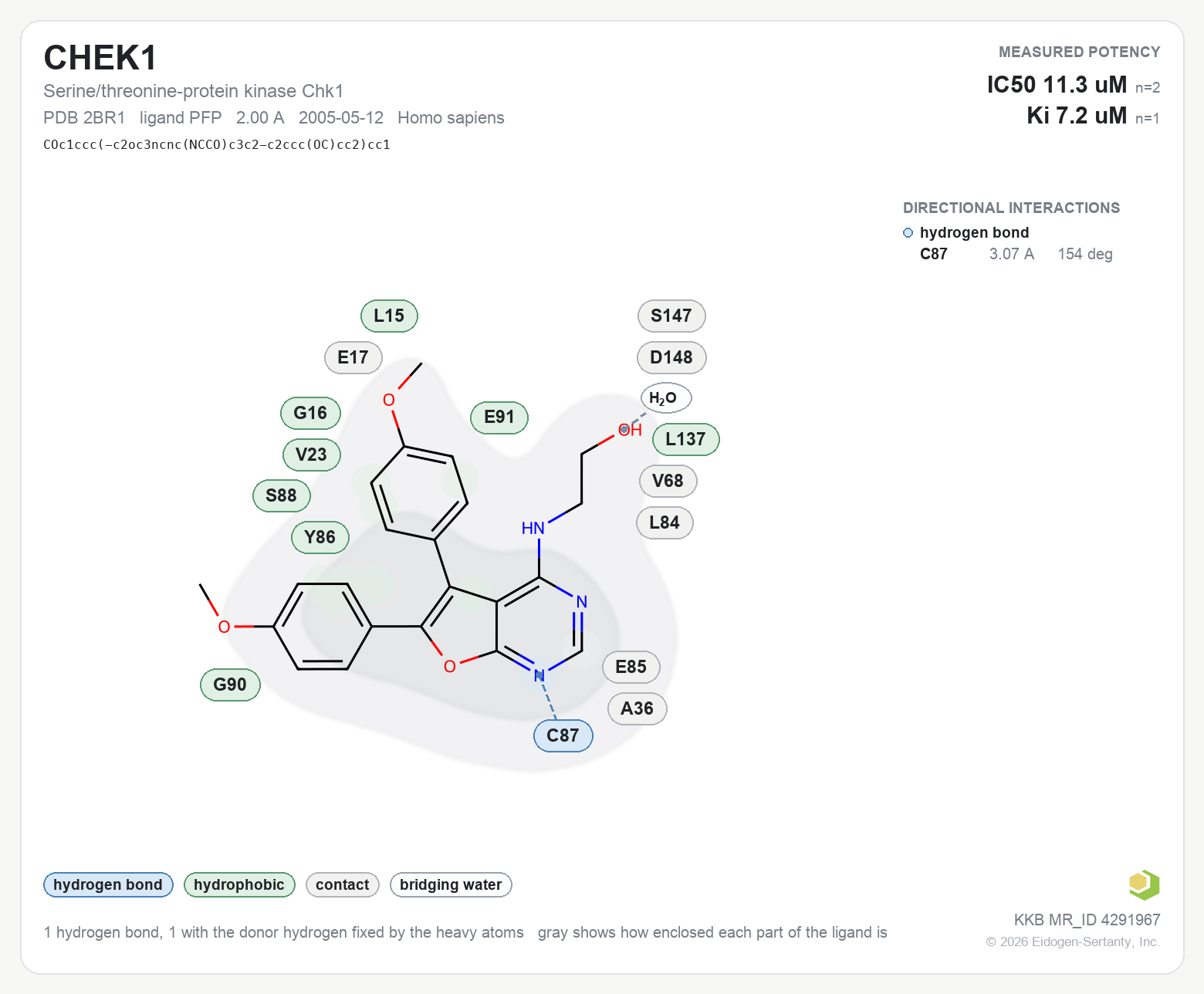Click the KKB MR_ID 4291967 text
This screenshot has height=994, width=1204.
1087,920
